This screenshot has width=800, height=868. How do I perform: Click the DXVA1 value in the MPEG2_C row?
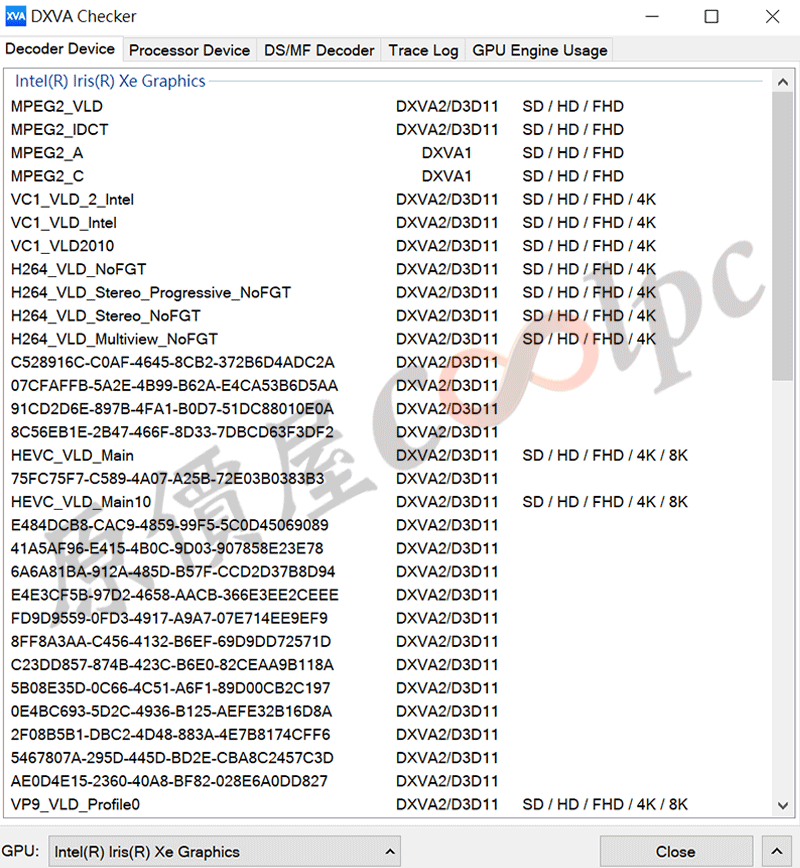tap(447, 176)
